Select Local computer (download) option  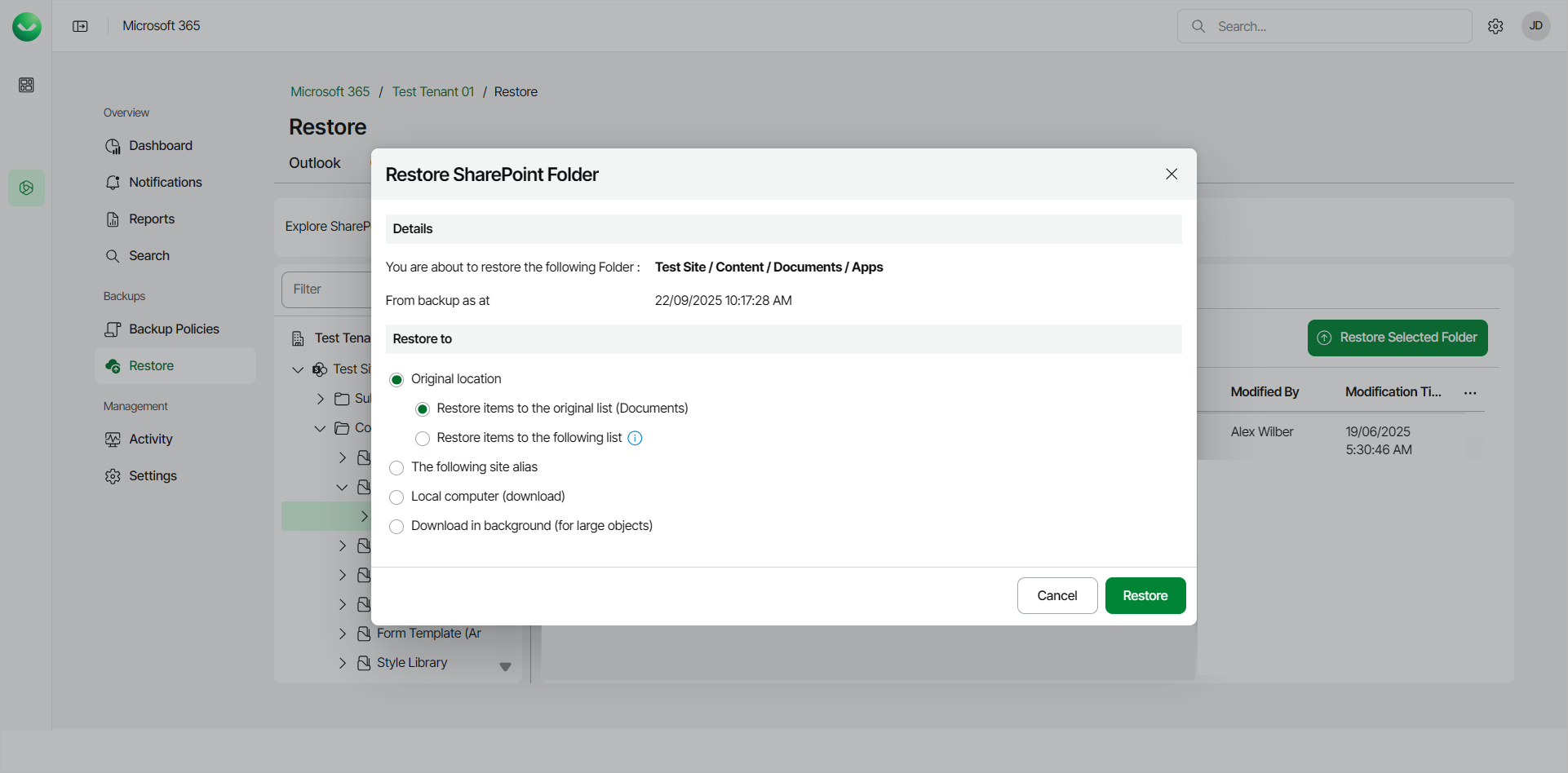coord(396,497)
